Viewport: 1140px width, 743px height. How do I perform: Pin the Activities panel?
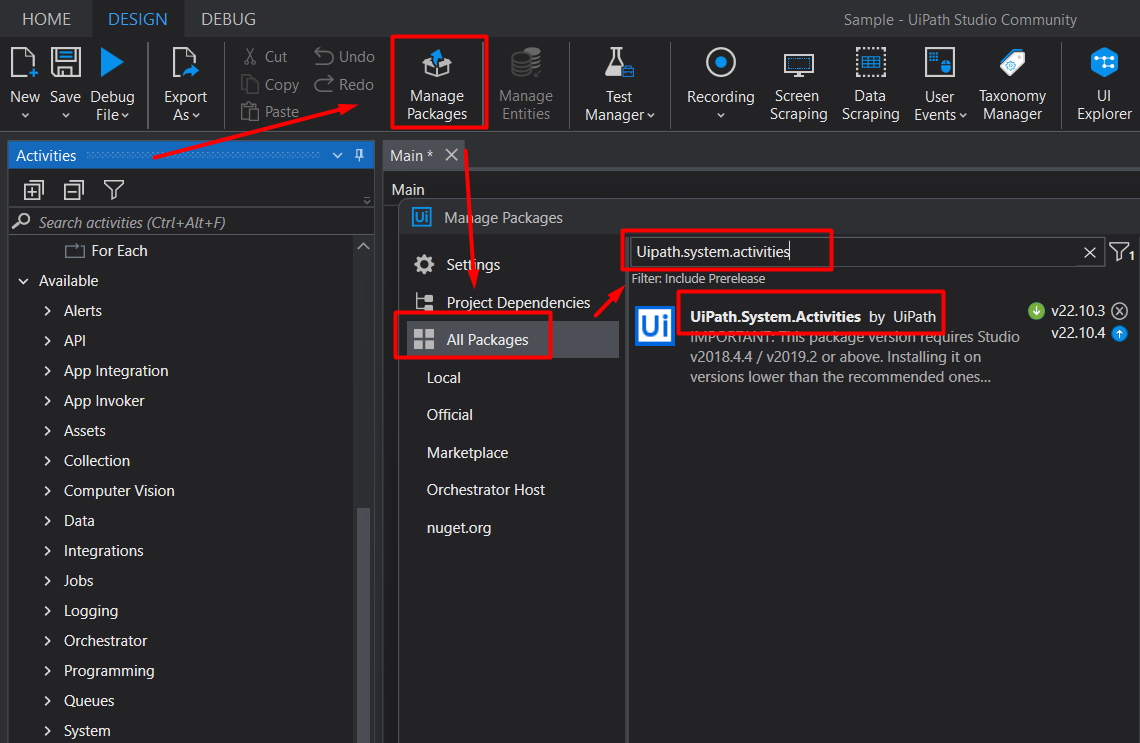pos(359,155)
